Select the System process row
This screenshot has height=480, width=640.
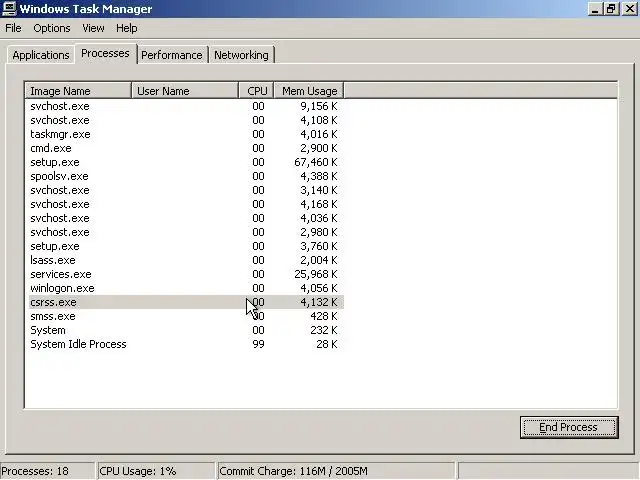tap(186, 330)
